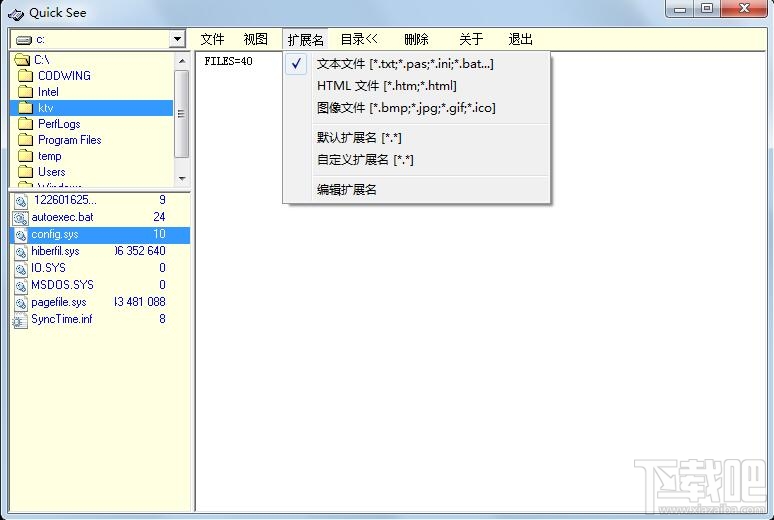Screen dimensions: 774x520
Task: Click the IO.SYS file icon
Action: tap(21, 269)
